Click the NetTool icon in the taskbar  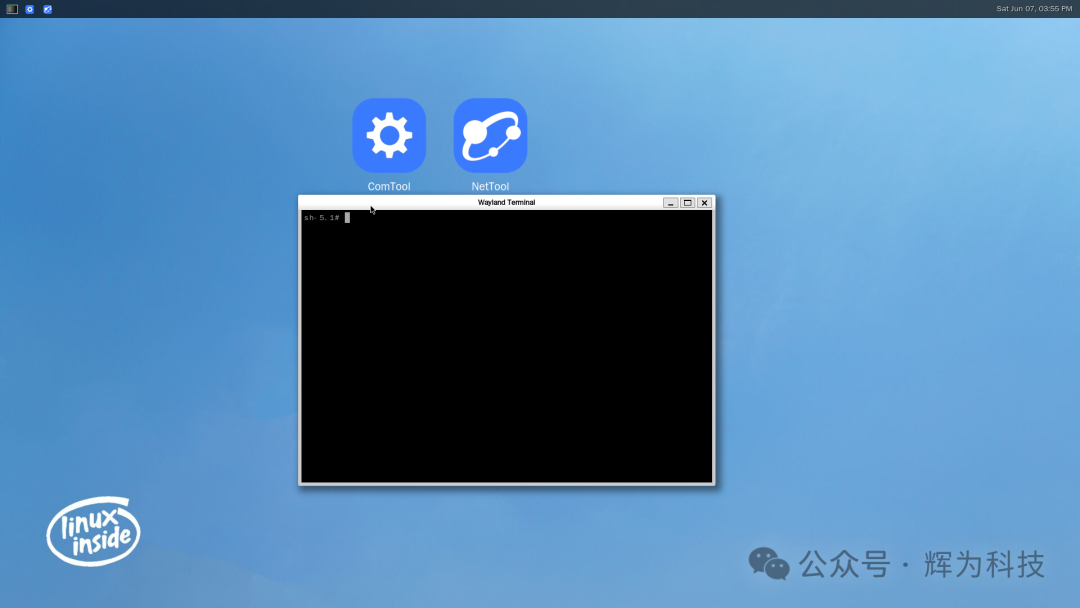pos(46,8)
